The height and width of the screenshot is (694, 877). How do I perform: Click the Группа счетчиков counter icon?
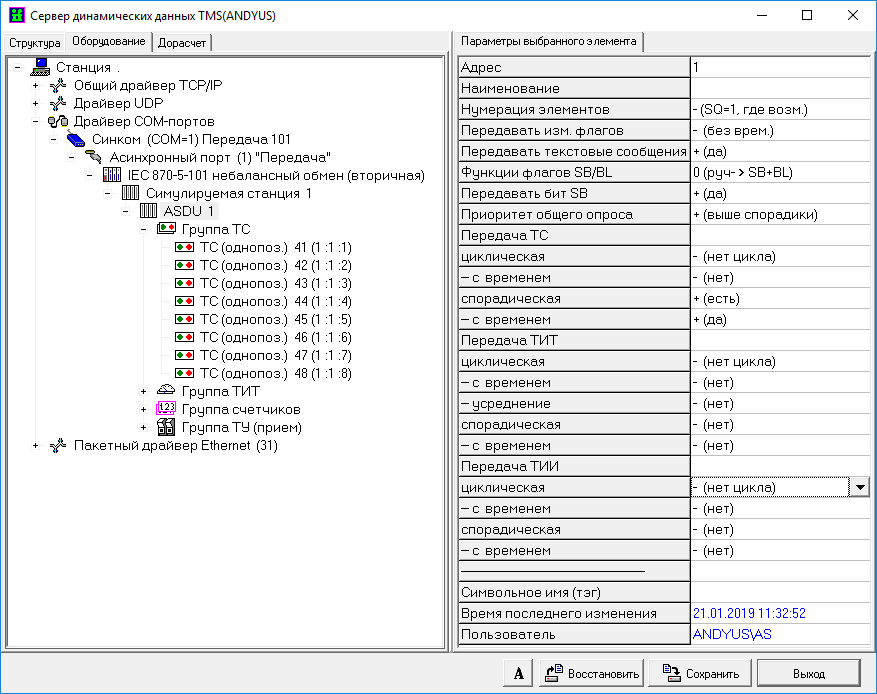coord(166,409)
